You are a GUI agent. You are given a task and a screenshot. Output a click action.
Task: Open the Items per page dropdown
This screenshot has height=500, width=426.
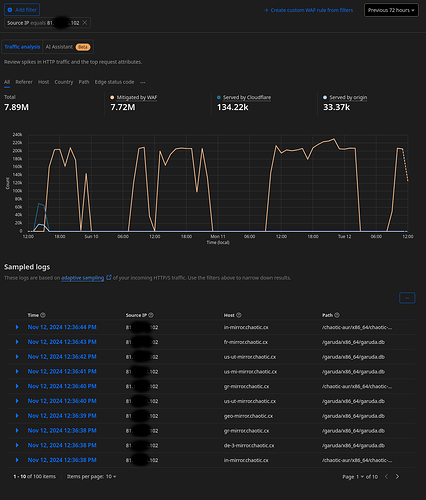(x=91, y=477)
